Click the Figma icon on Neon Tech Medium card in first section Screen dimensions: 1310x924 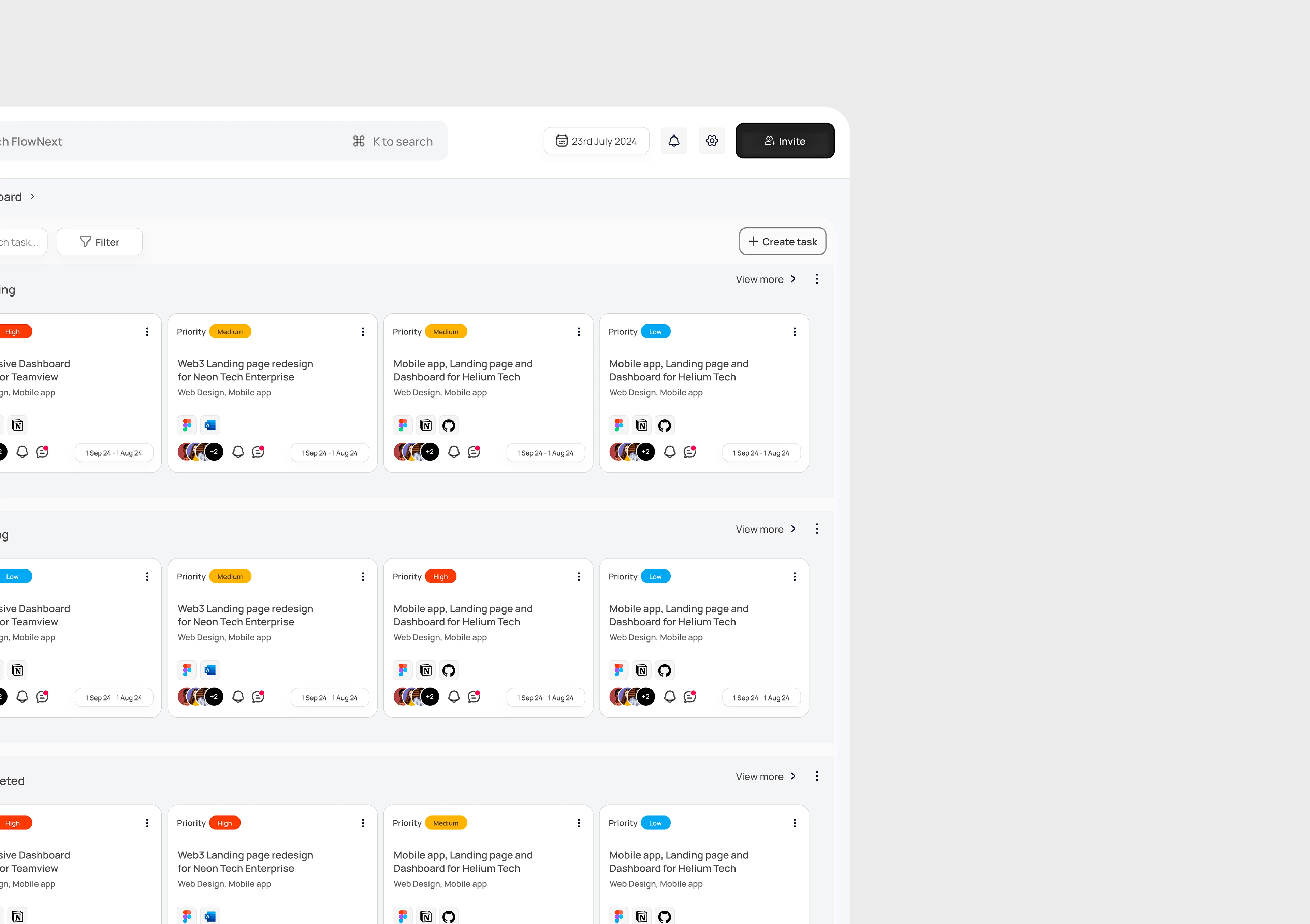(x=187, y=425)
